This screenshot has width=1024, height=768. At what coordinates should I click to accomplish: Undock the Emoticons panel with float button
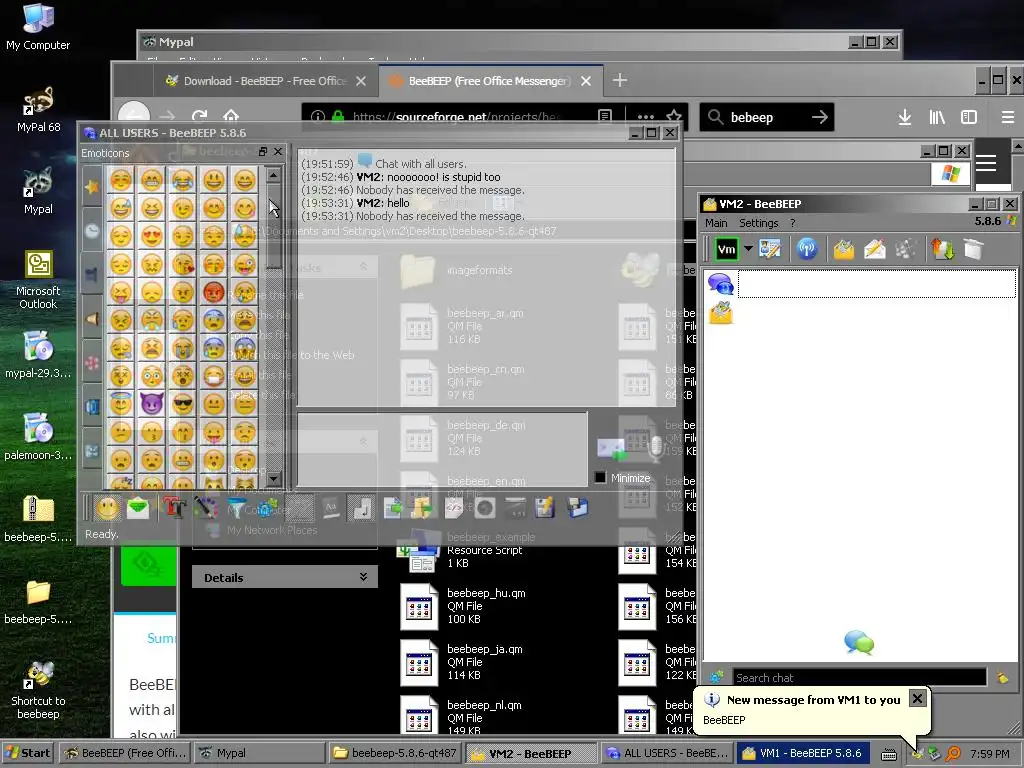[263, 152]
